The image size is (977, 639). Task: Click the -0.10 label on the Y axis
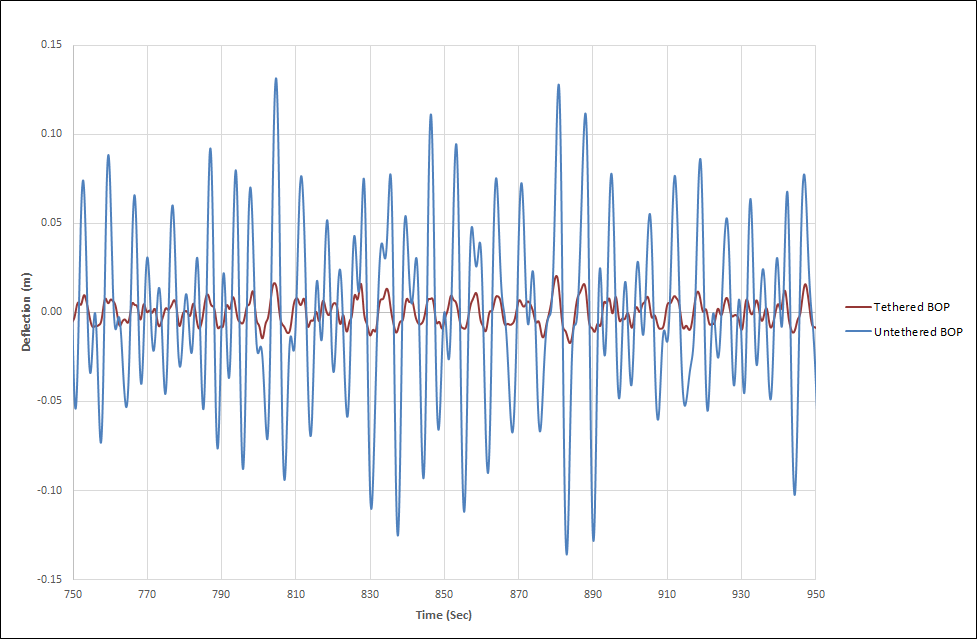click(x=48, y=490)
